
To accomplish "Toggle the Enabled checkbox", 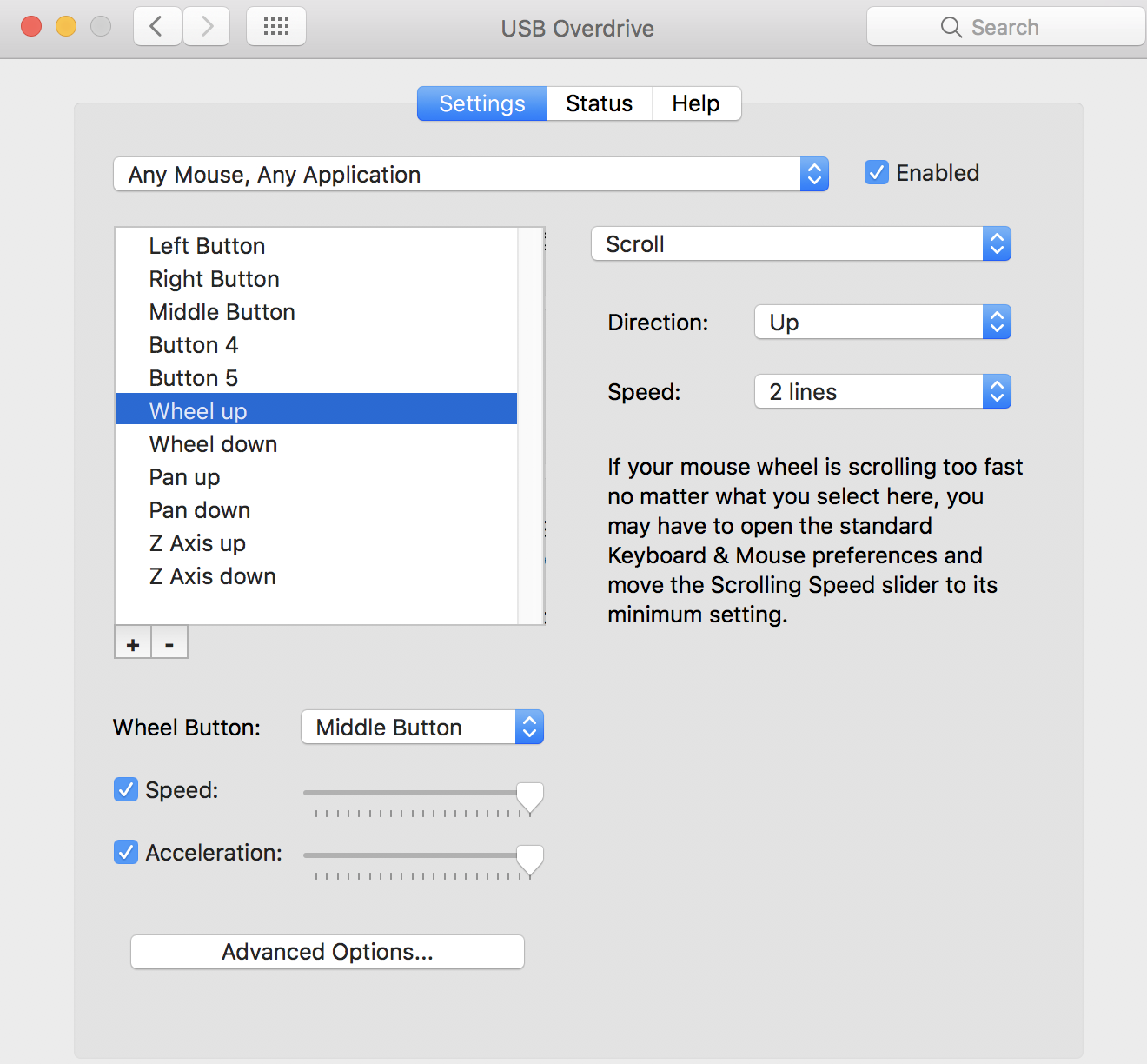I will 877,173.
